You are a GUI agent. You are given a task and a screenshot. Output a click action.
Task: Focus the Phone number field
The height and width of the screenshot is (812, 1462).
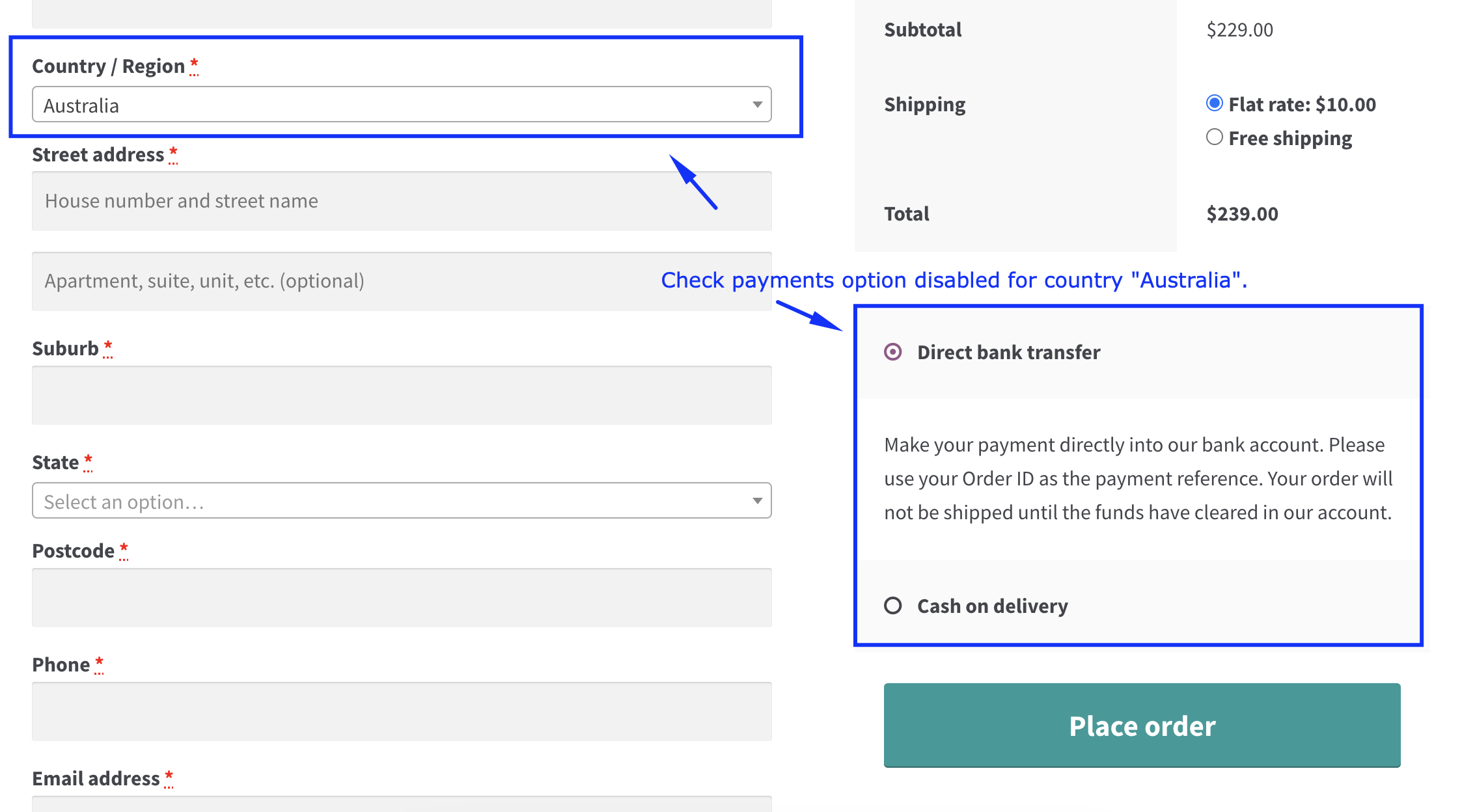[x=402, y=711]
